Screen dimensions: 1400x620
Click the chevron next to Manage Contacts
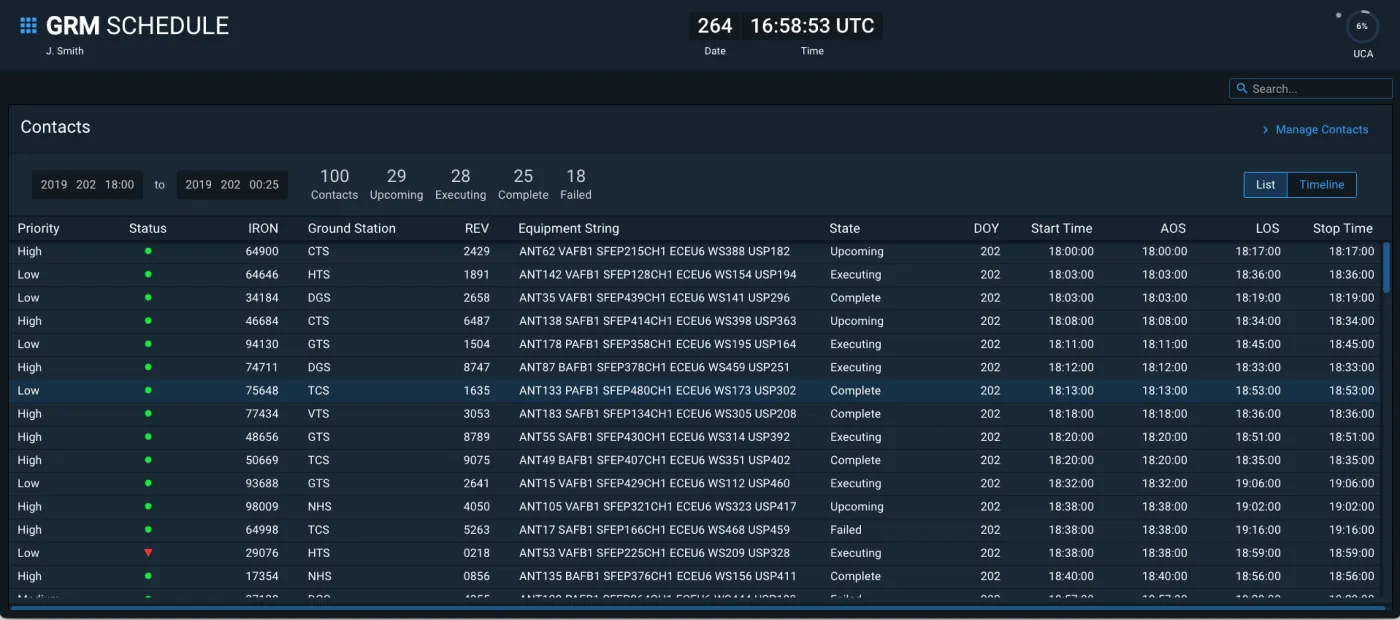coord(1267,129)
